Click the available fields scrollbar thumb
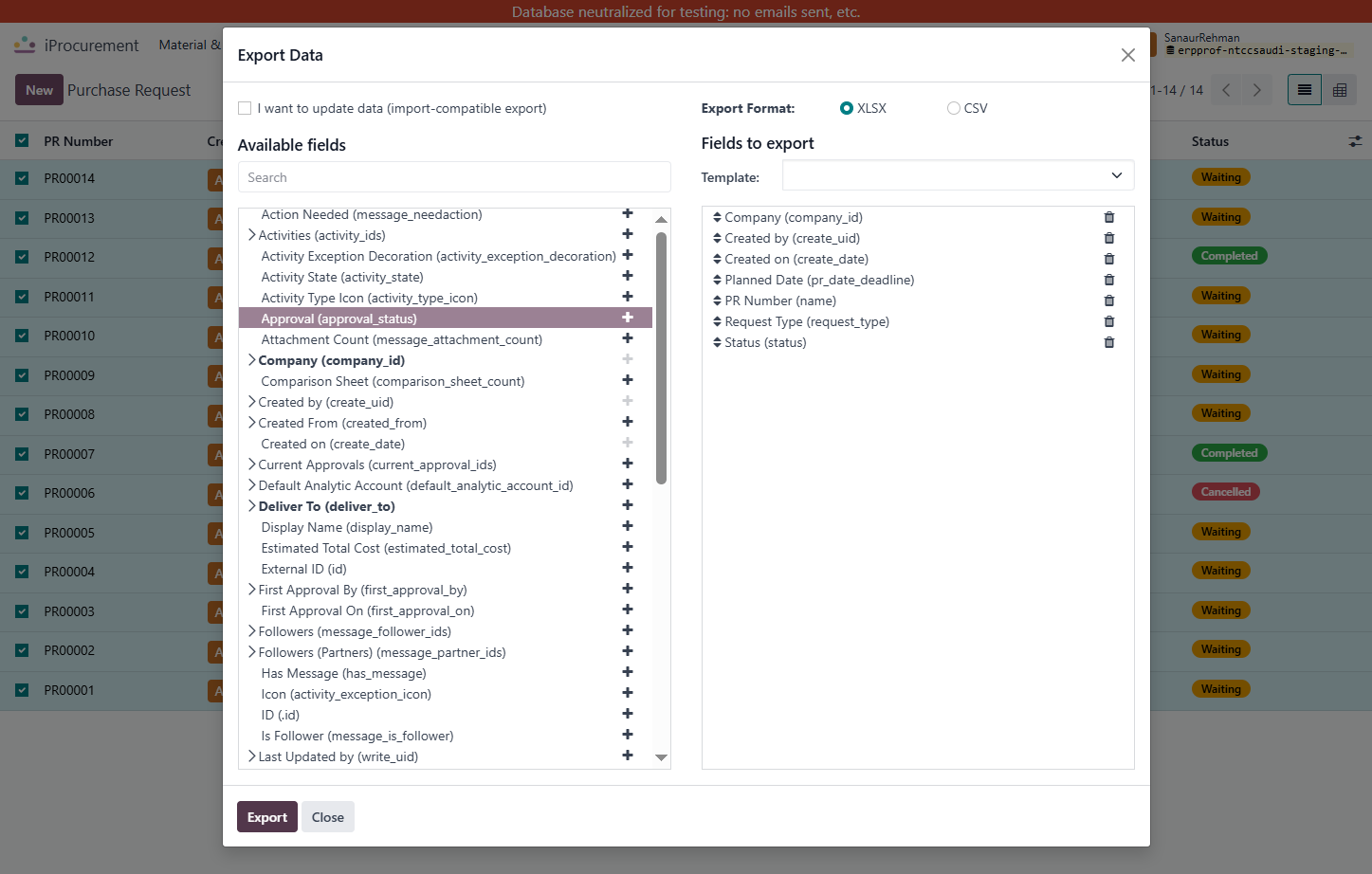This screenshot has width=1372, height=874. 661,357
